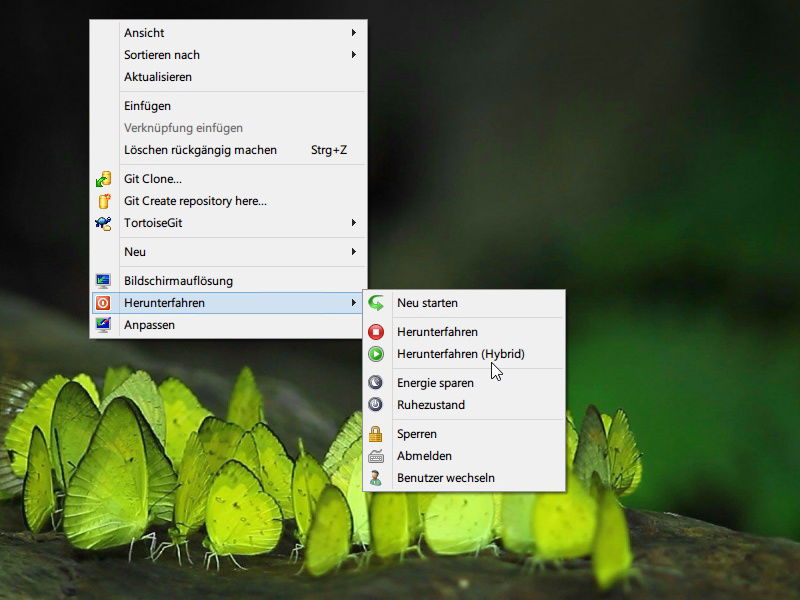
Task: Click the red Herunterfahren power icon in main menu
Action: 103,303
